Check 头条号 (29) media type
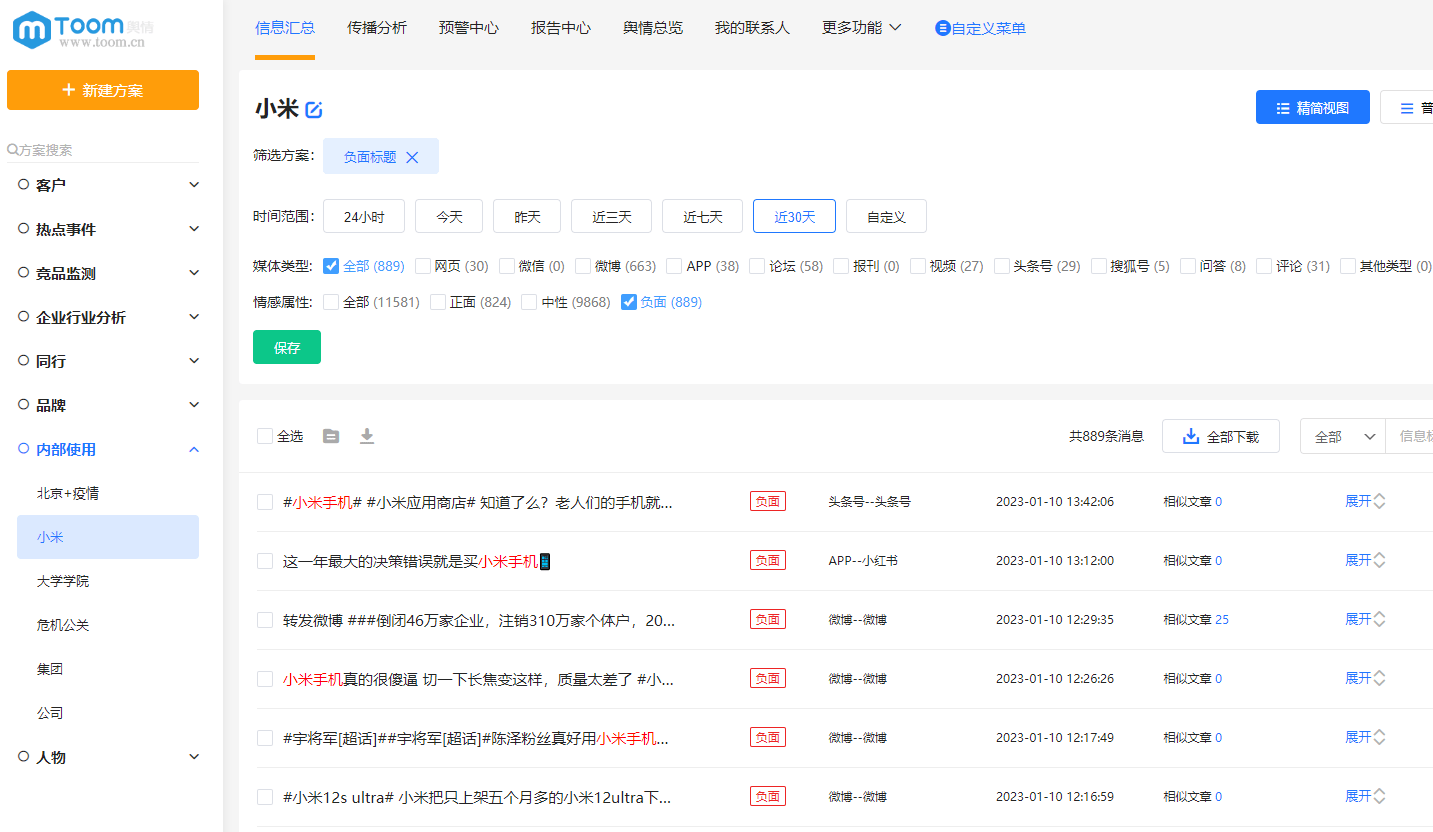 [x=1002, y=266]
